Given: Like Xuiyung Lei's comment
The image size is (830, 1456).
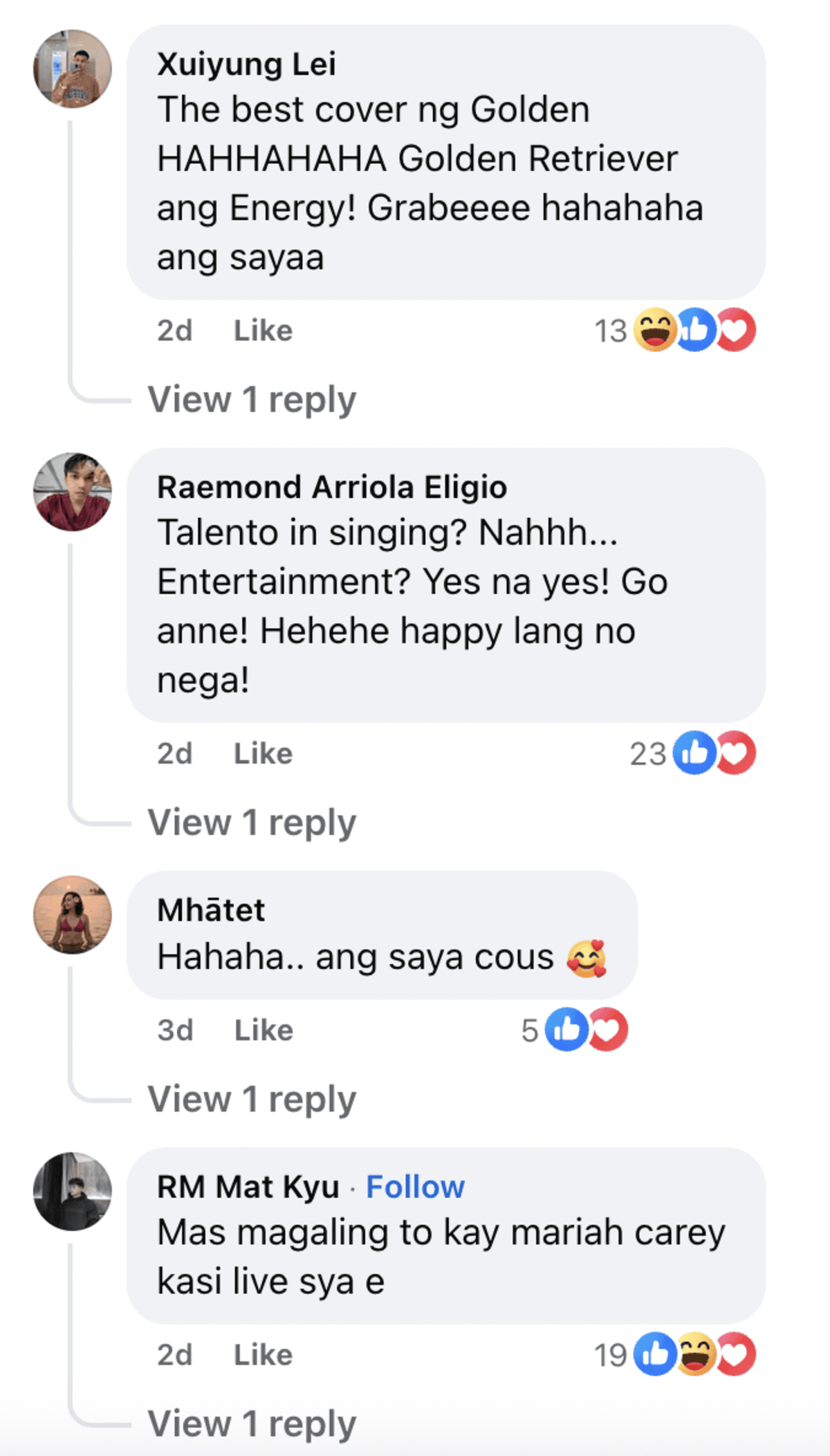Looking at the screenshot, I should [x=263, y=331].
